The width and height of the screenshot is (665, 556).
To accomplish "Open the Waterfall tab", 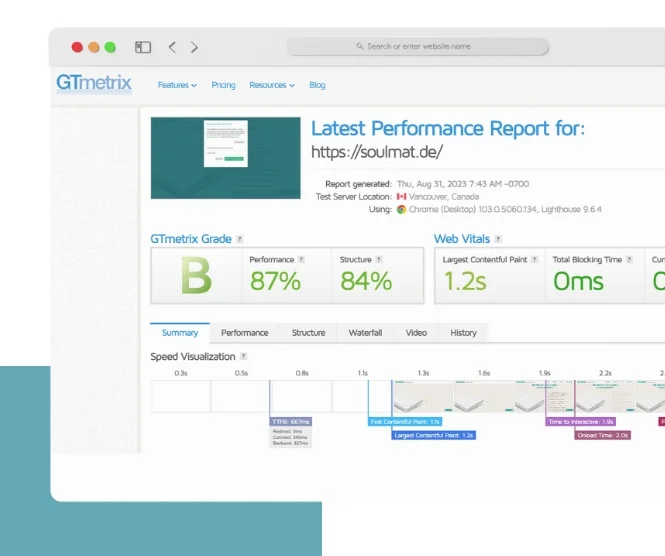I will 366,333.
